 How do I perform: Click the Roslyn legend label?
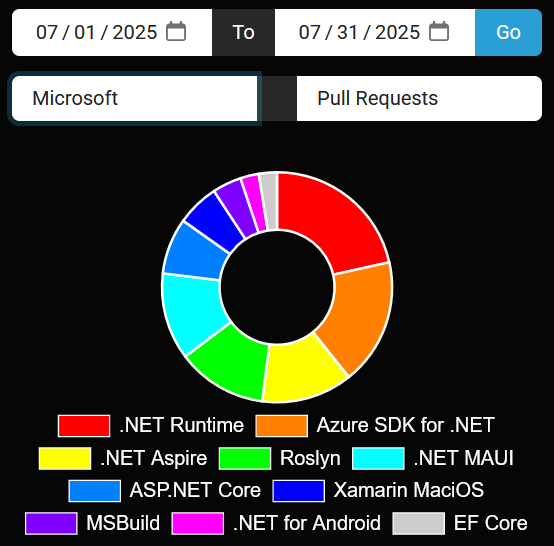tap(310, 458)
